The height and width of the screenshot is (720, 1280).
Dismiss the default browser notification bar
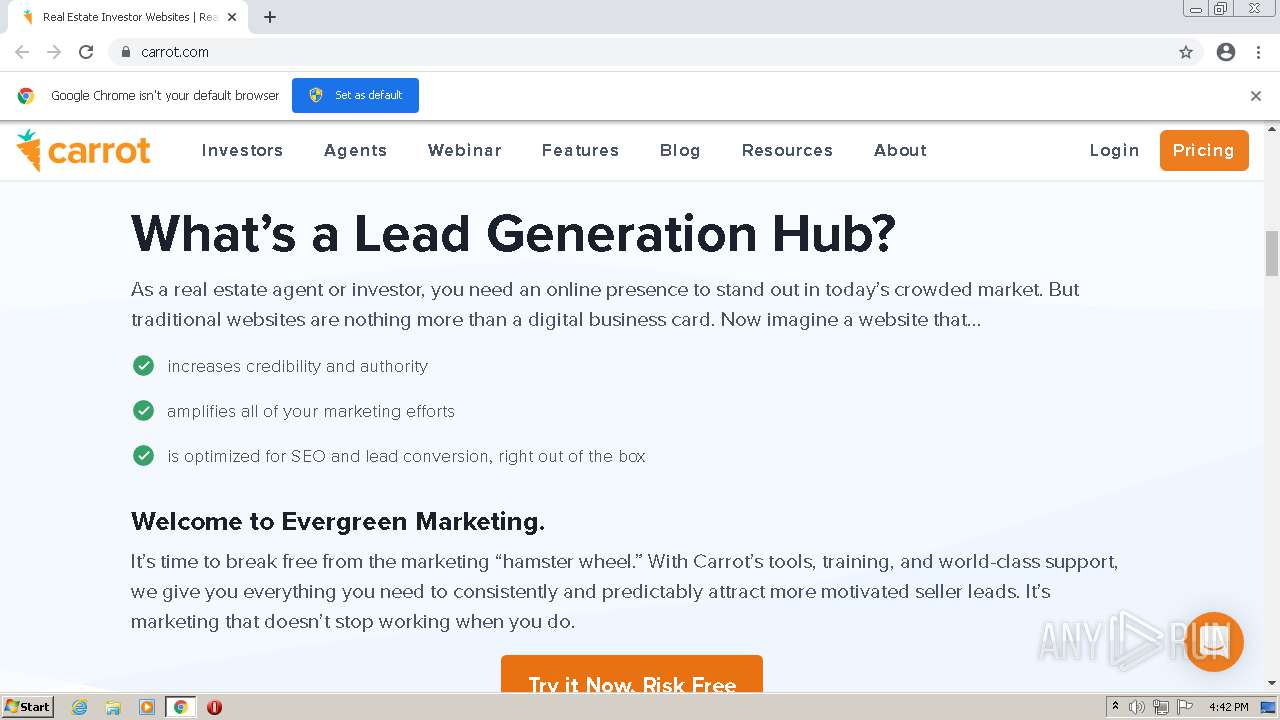click(1256, 96)
